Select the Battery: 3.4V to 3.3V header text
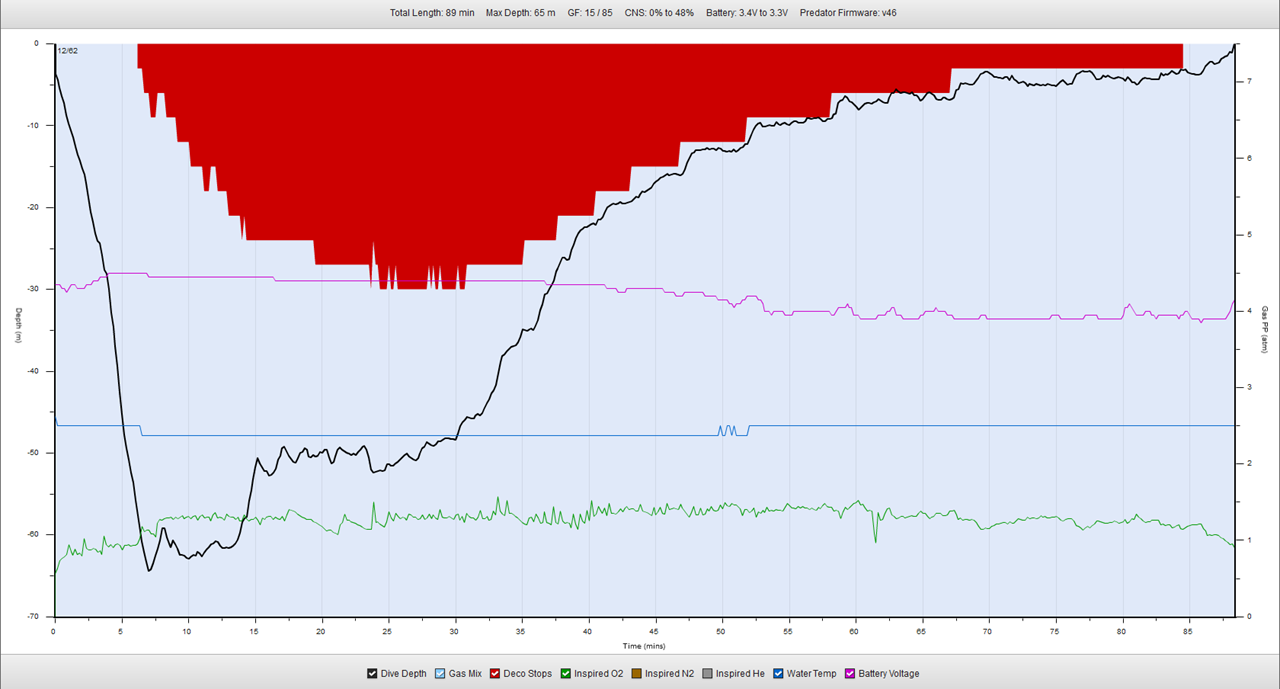The height and width of the screenshot is (689, 1280). [746, 13]
